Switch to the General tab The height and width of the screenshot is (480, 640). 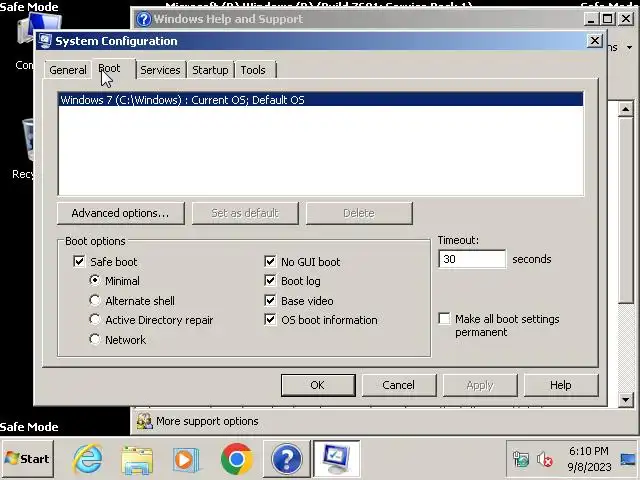tap(68, 70)
